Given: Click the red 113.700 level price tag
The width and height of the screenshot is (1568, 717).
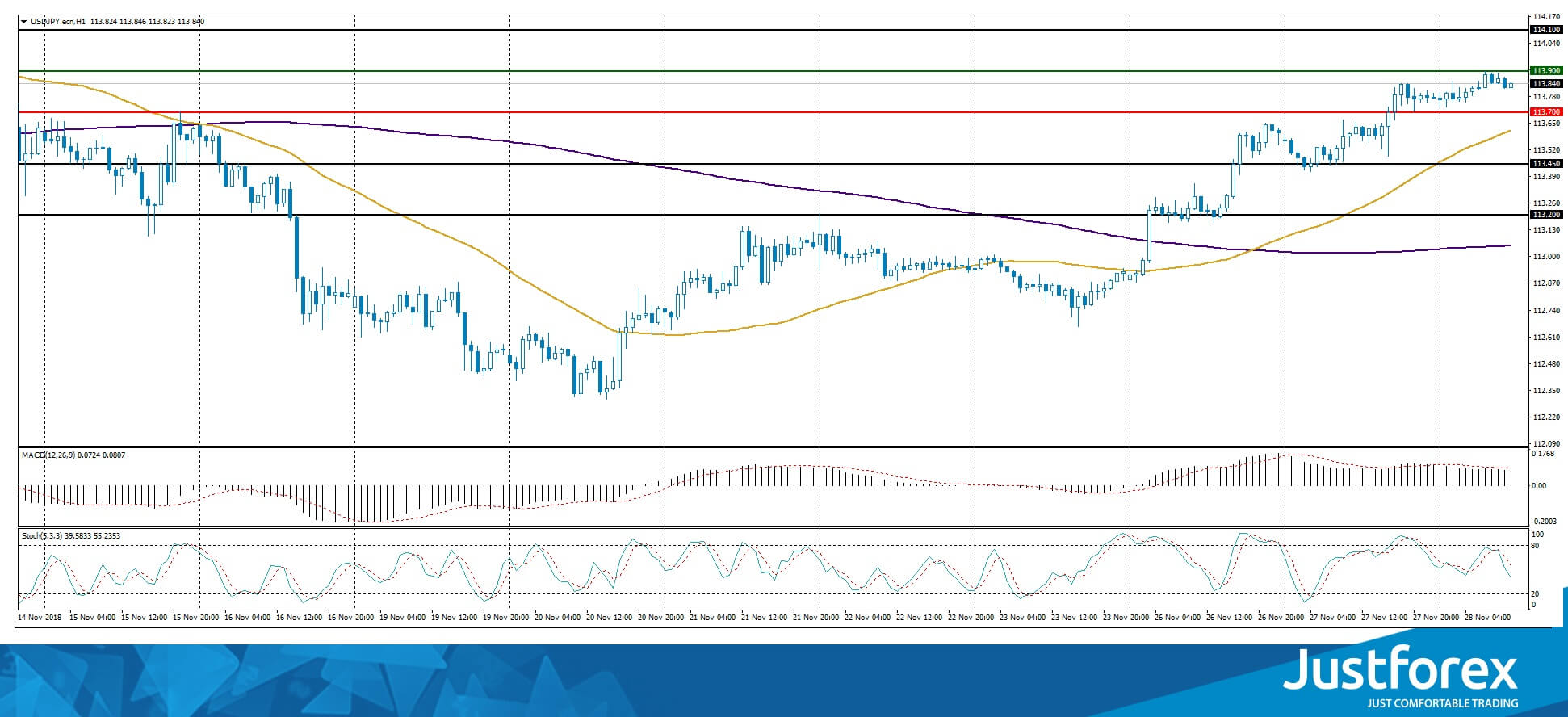Looking at the screenshot, I should 1546,112.
